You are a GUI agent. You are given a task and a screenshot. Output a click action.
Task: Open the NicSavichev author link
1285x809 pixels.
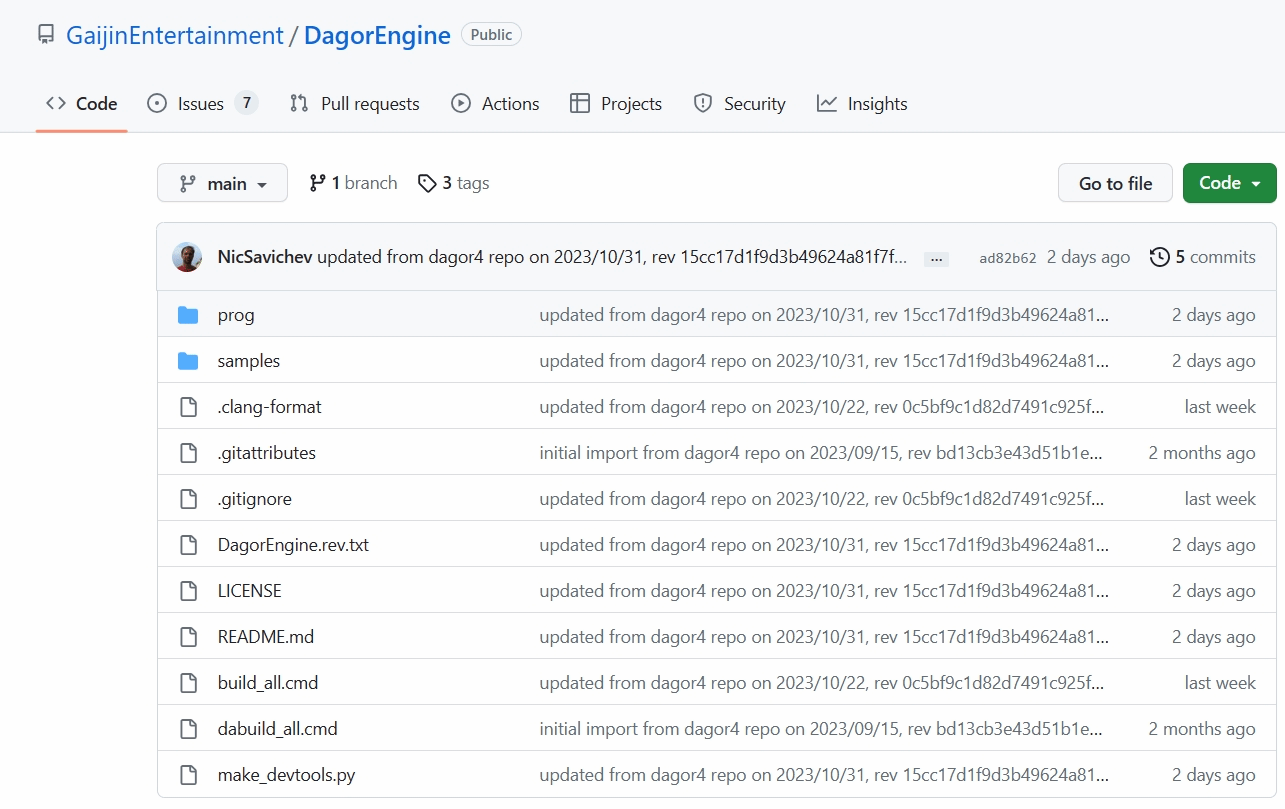click(x=265, y=257)
